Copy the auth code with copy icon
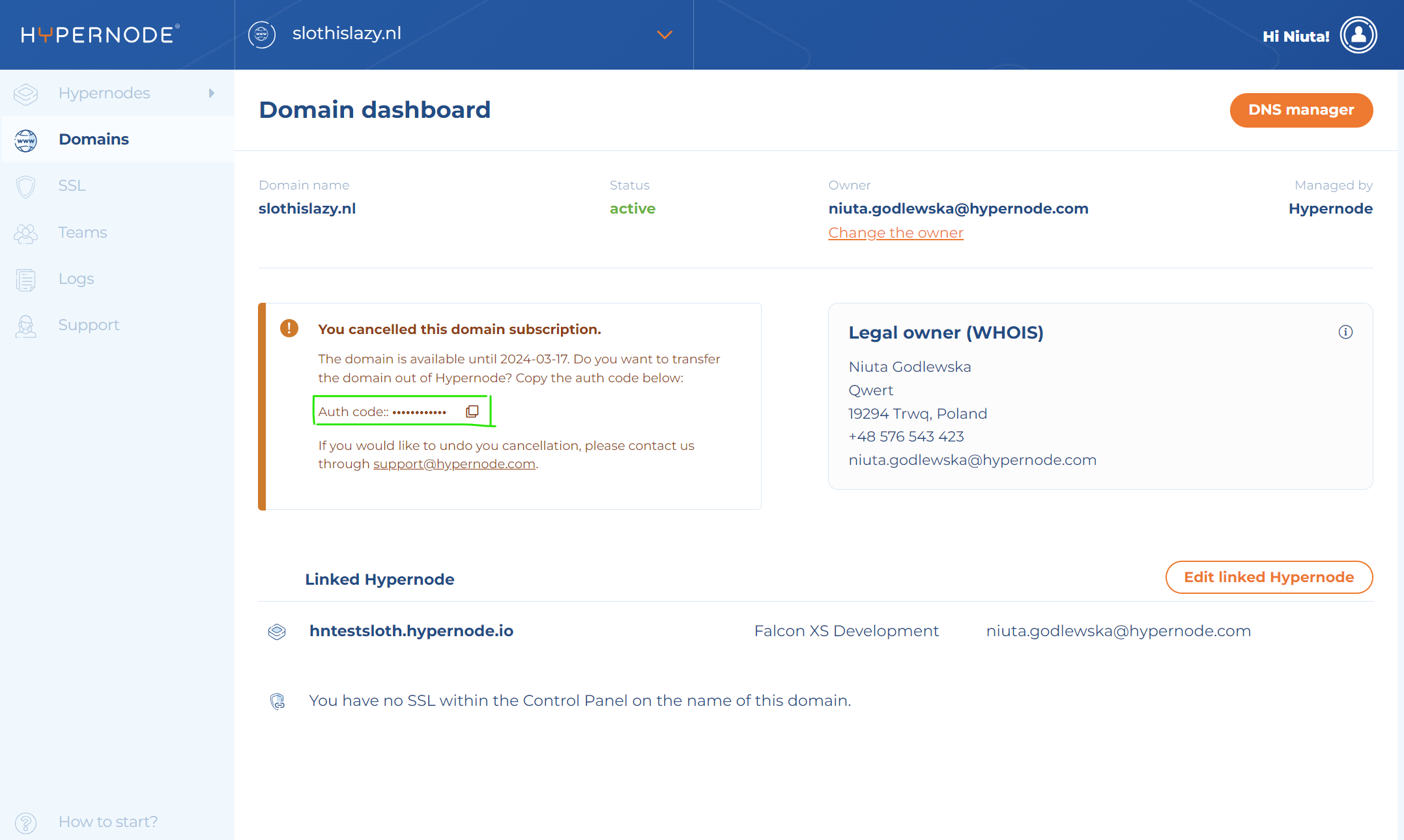1404x840 pixels. pos(472,411)
